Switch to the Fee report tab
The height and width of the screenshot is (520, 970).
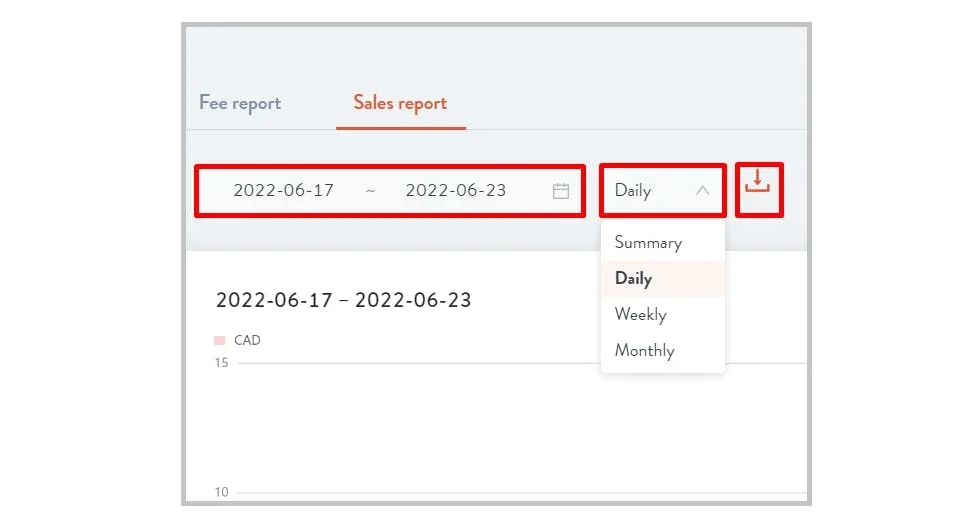pyautogui.click(x=240, y=103)
